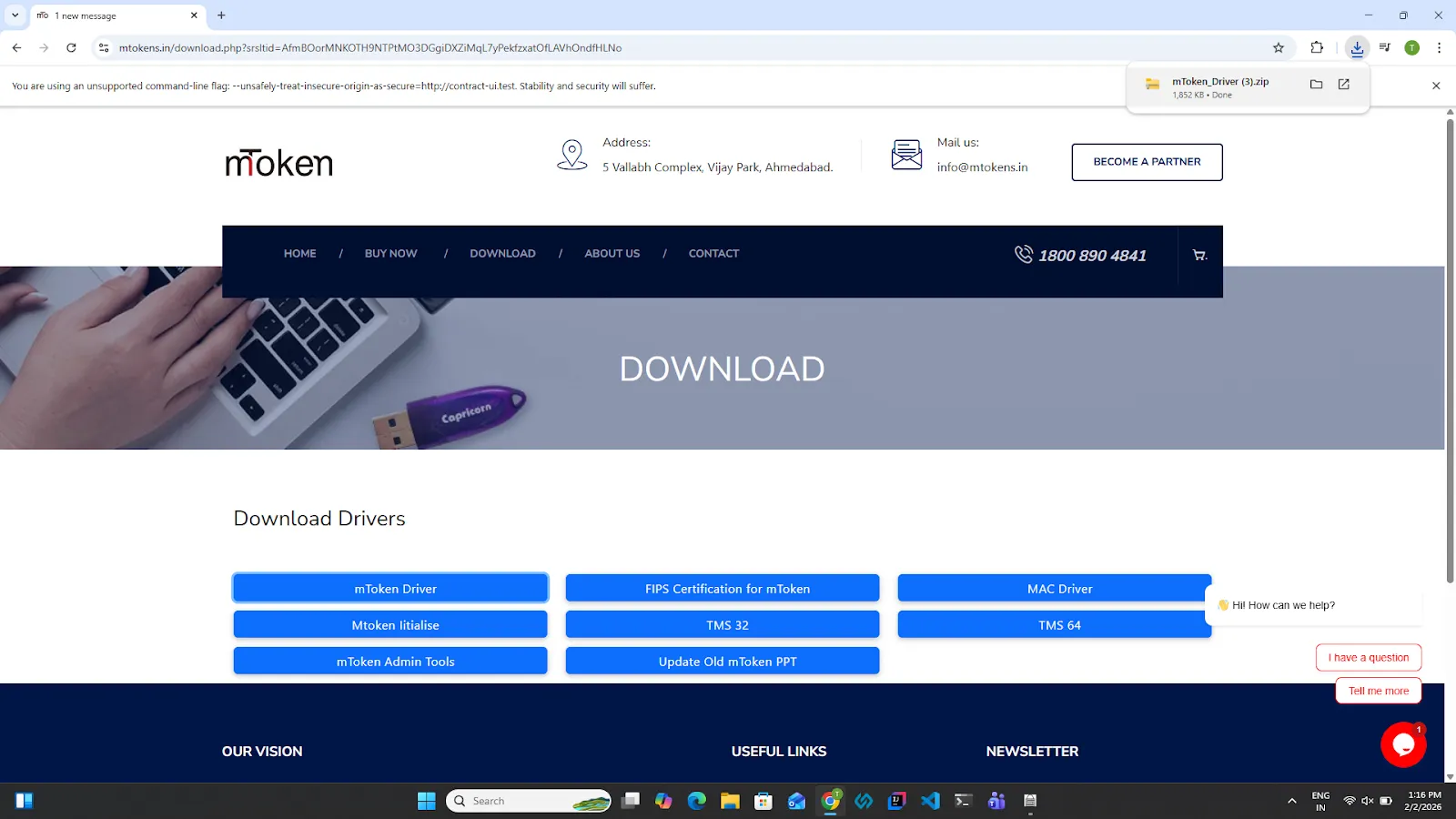Reload the page
The image size is (1456, 819).
(x=71, y=47)
